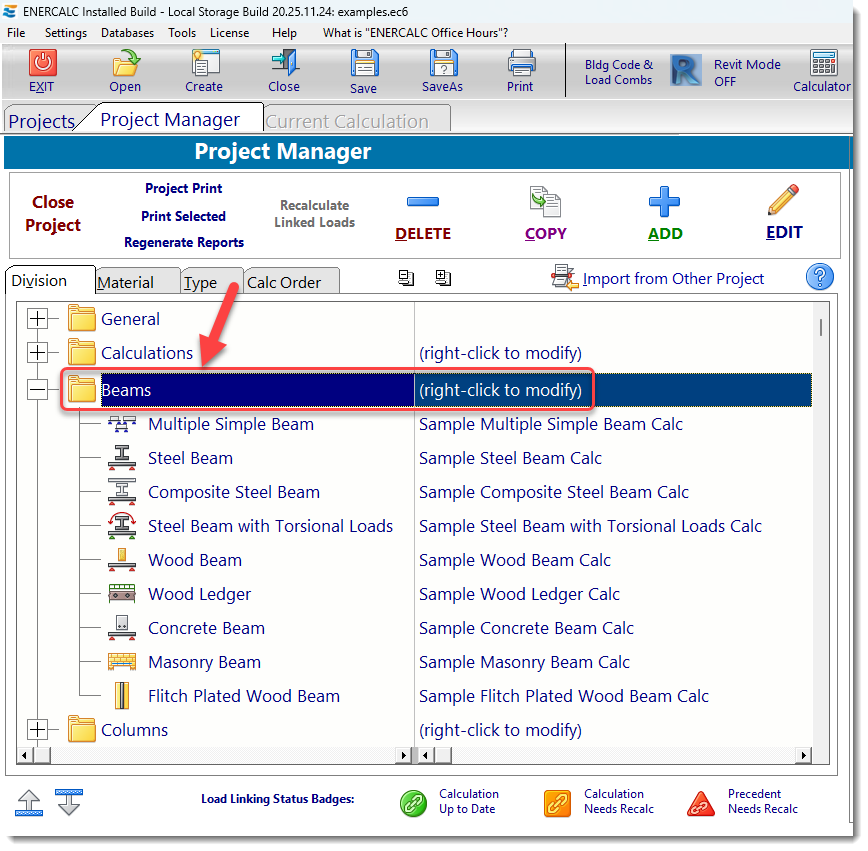Screen dimensions: 868x851
Task: Expand the General folder node
Action: coord(38,320)
